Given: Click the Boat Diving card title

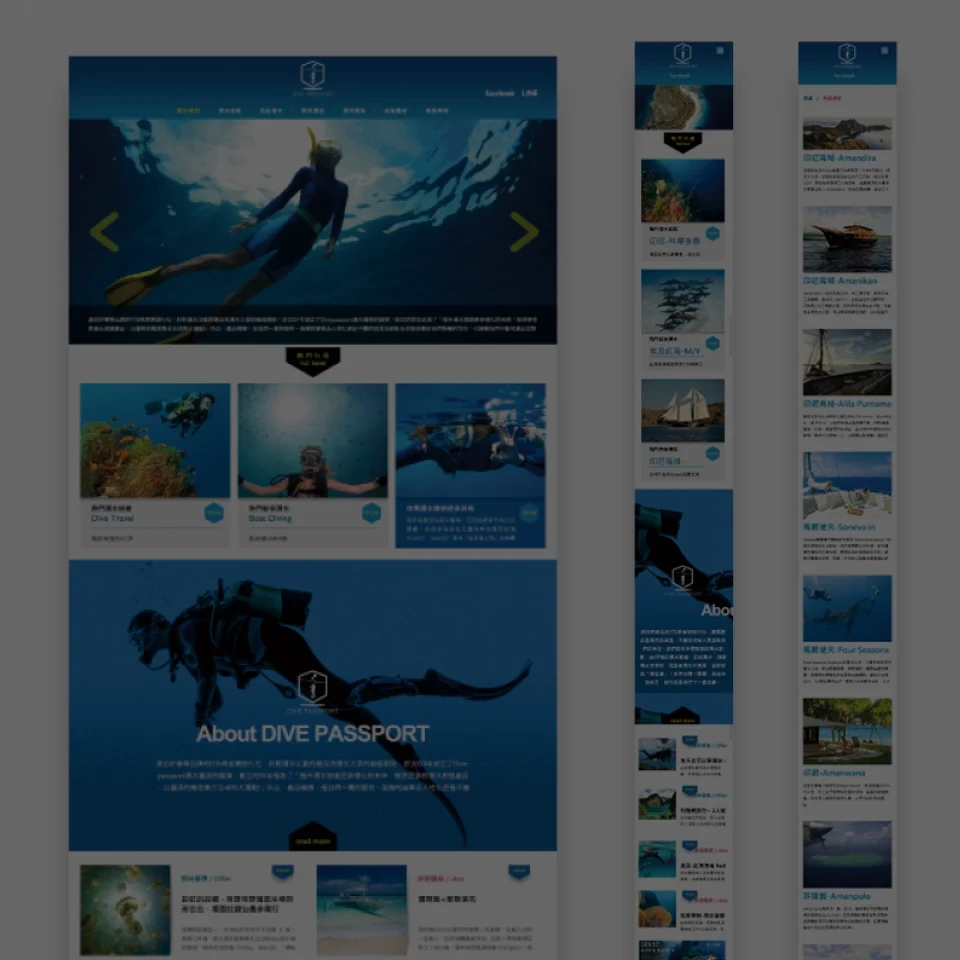Looking at the screenshot, I should click(270, 518).
